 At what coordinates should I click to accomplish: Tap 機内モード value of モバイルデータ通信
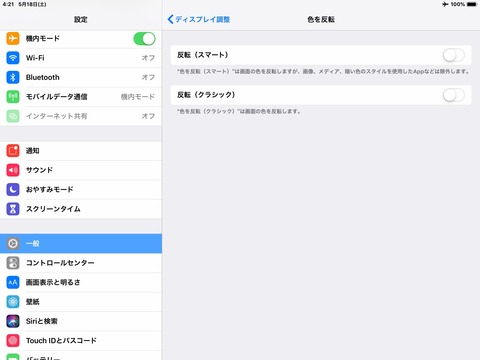coord(138,97)
